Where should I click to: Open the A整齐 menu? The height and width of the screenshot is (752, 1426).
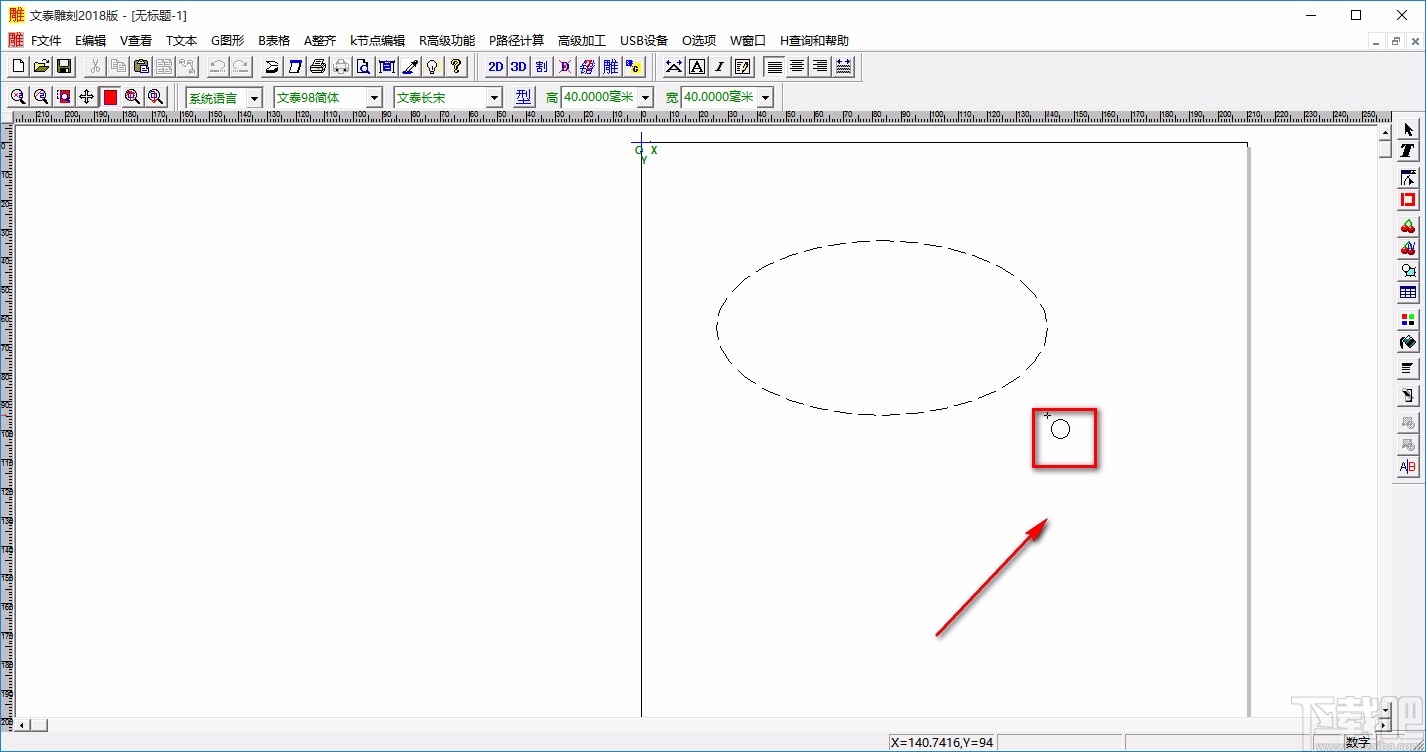point(320,41)
